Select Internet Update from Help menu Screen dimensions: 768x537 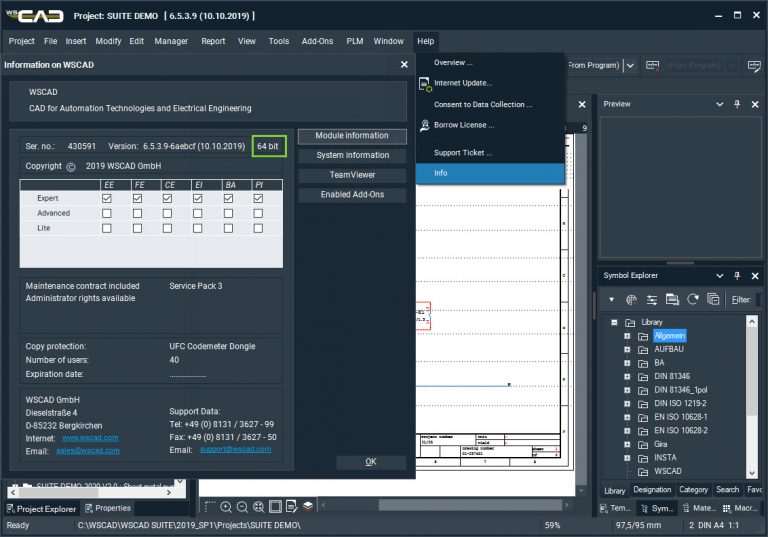462,83
